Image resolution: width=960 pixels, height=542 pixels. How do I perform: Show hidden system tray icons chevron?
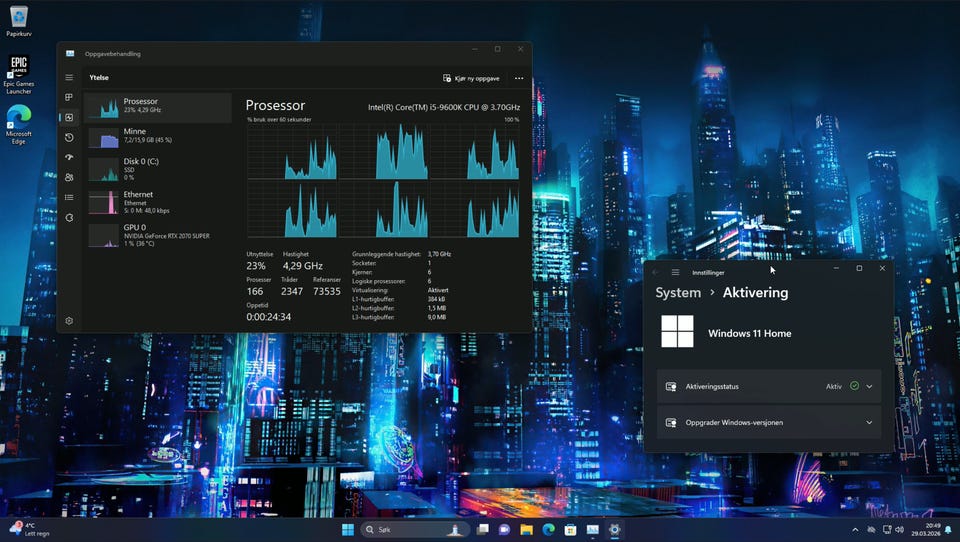click(x=855, y=530)
